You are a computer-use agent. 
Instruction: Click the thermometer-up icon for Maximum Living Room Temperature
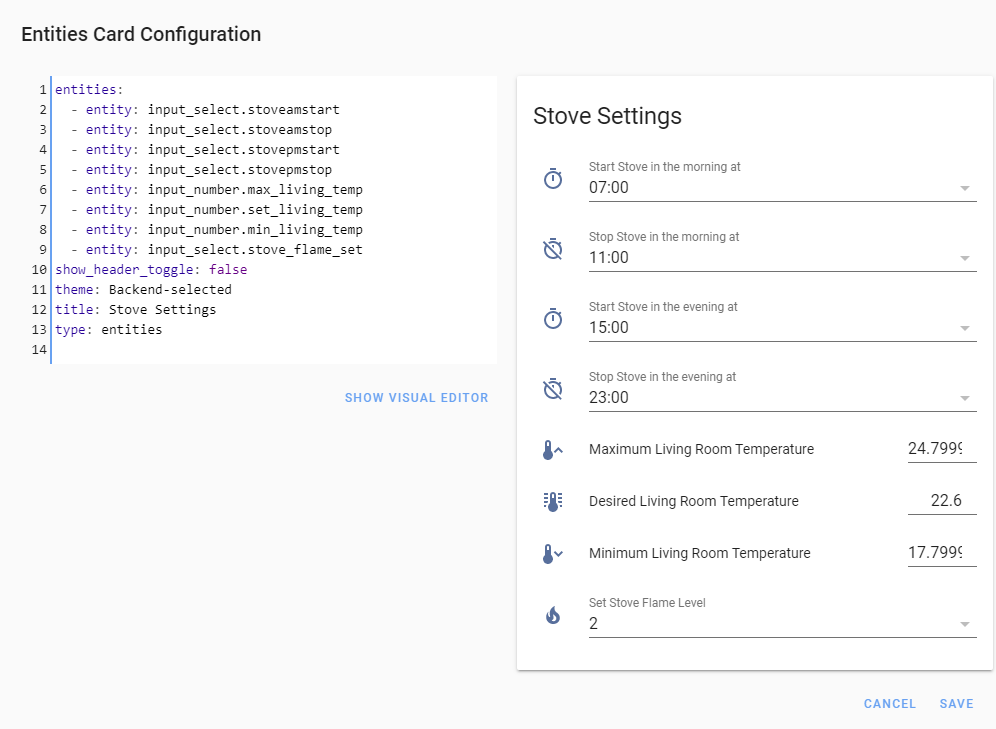pyautogui.click(x=553, y=450)
